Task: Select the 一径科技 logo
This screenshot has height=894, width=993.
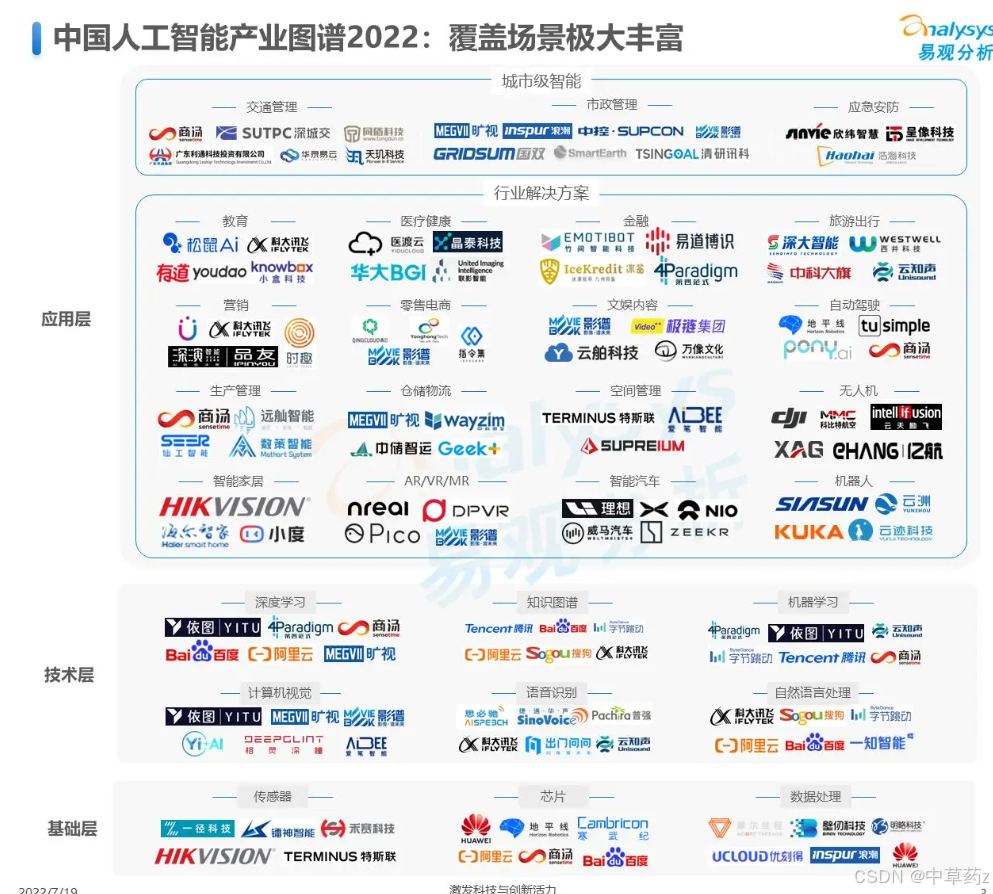Action: (198, 828)
